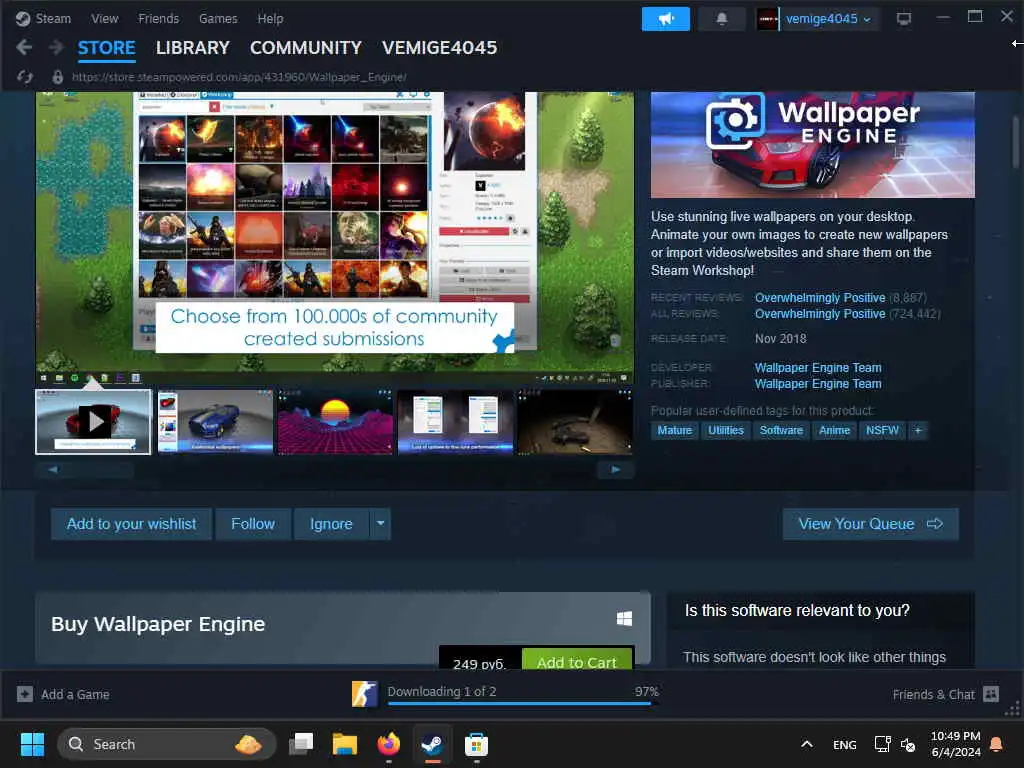Viewport: 1024px width, 768px height.
Task: Select the retro sunset screenshot thumbnail
Action: pos(335,422)
